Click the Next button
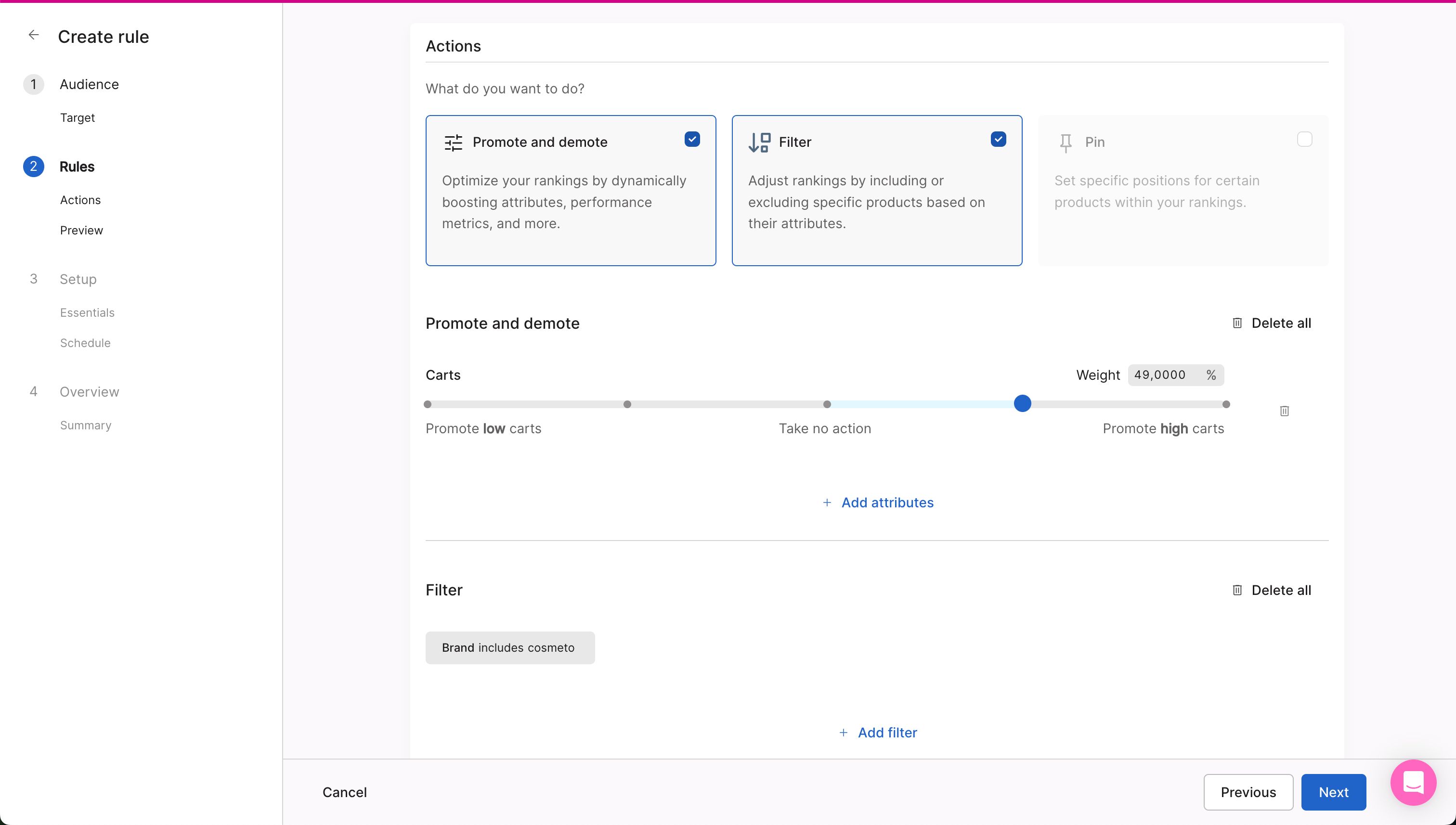Image resolution: width=1456 pixels, height=825 pixels. pyautogui.click(x=1334, y=792)
